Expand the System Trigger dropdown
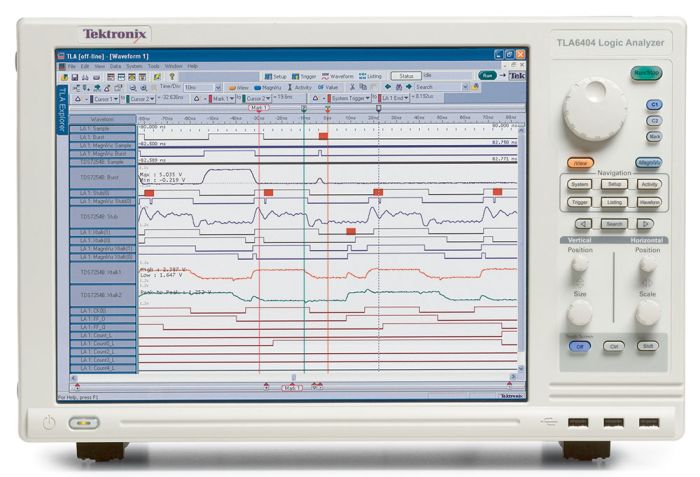Viewport: 700px width, 477px height. click(x=350, y=98)
